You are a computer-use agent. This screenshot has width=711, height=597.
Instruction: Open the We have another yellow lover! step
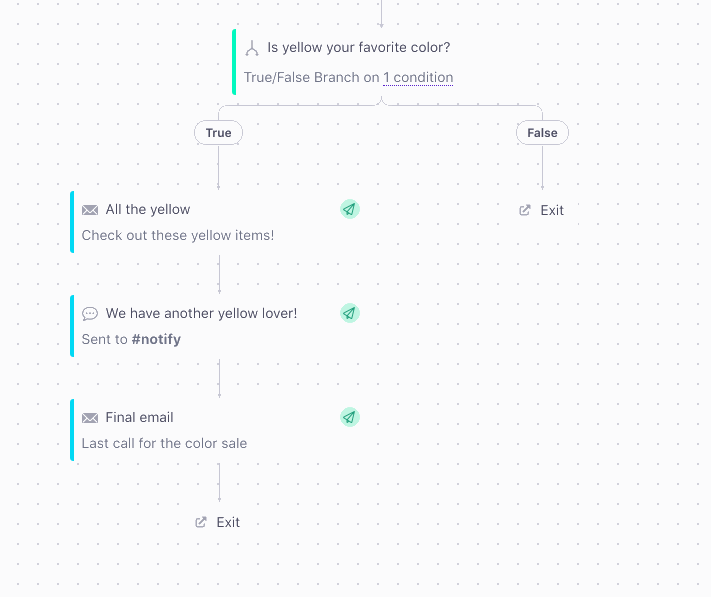point(201,314)
